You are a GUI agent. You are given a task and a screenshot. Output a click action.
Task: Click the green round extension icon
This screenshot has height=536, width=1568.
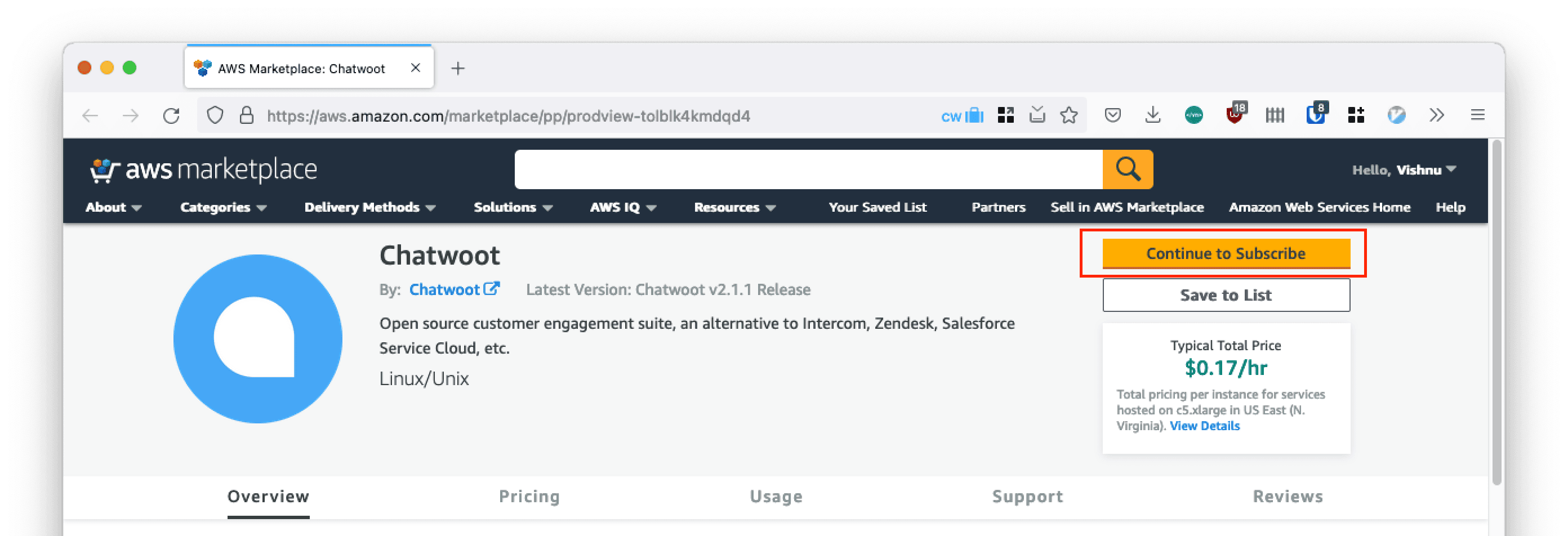[x=1193, y=115]
